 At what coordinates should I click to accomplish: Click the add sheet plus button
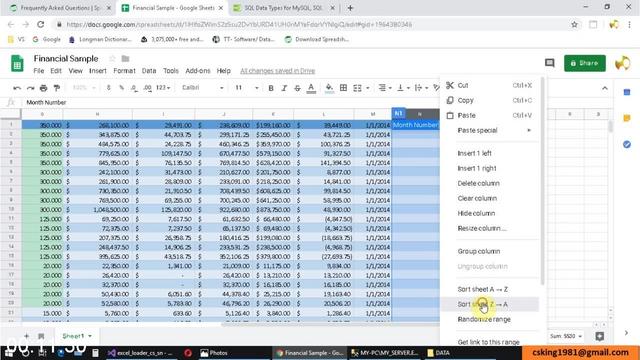(x=26, y=336)
